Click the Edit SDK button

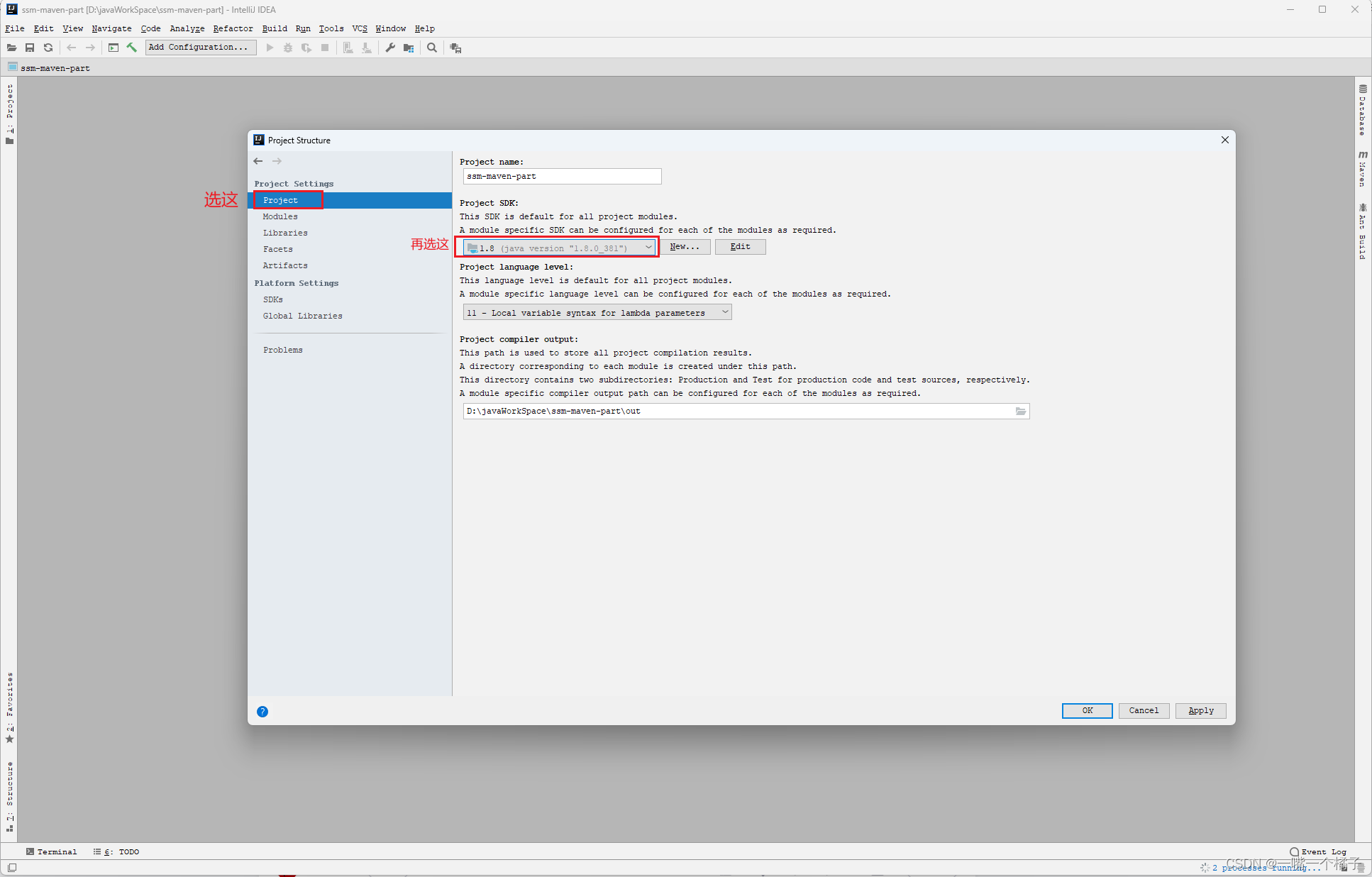740,247
